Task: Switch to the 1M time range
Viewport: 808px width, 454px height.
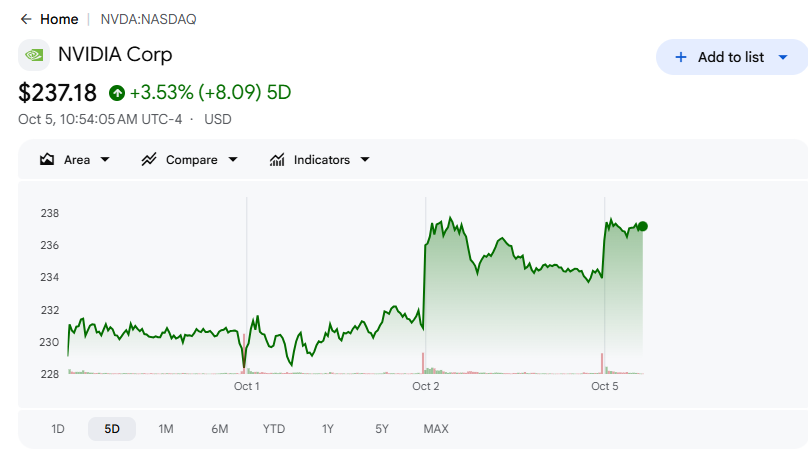Action: click(x=166, y=429)
